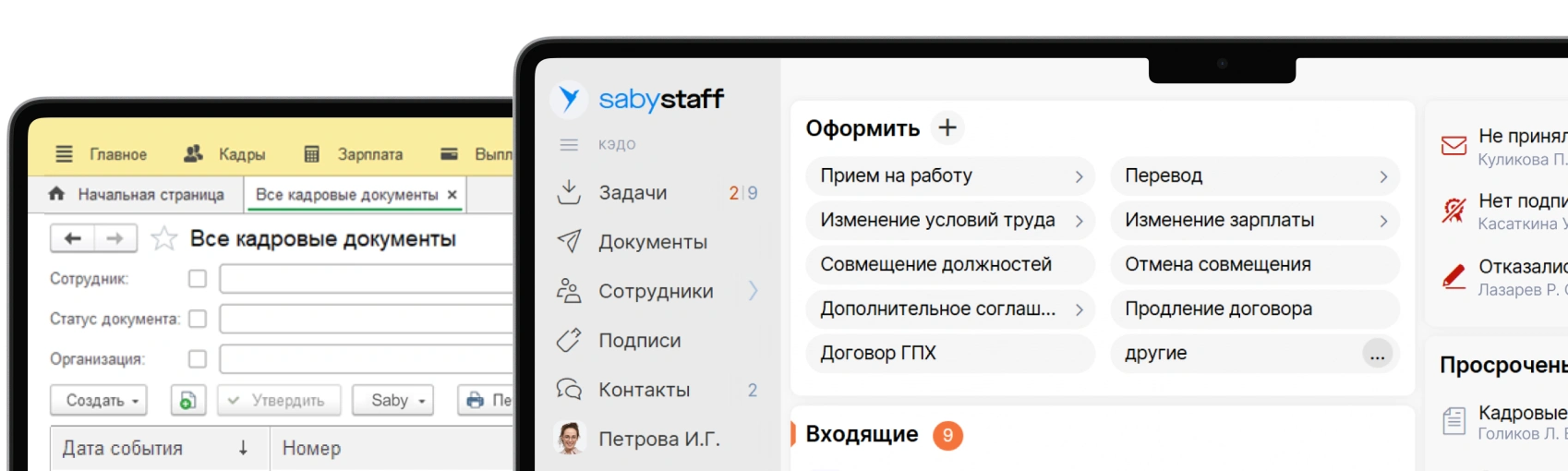Screen dimensions: 1568x471
Task: Open the hamburger menu icon next to Главное
Action: pyautogui.click(x=64, y=154)
